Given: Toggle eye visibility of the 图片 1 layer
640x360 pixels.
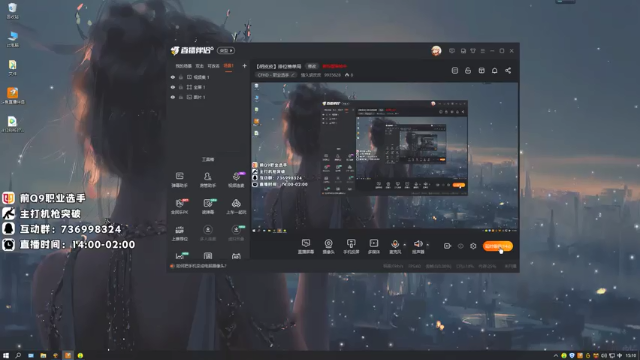Looking at the screenshot, I should pyautogui.click(x=173, y=97).
